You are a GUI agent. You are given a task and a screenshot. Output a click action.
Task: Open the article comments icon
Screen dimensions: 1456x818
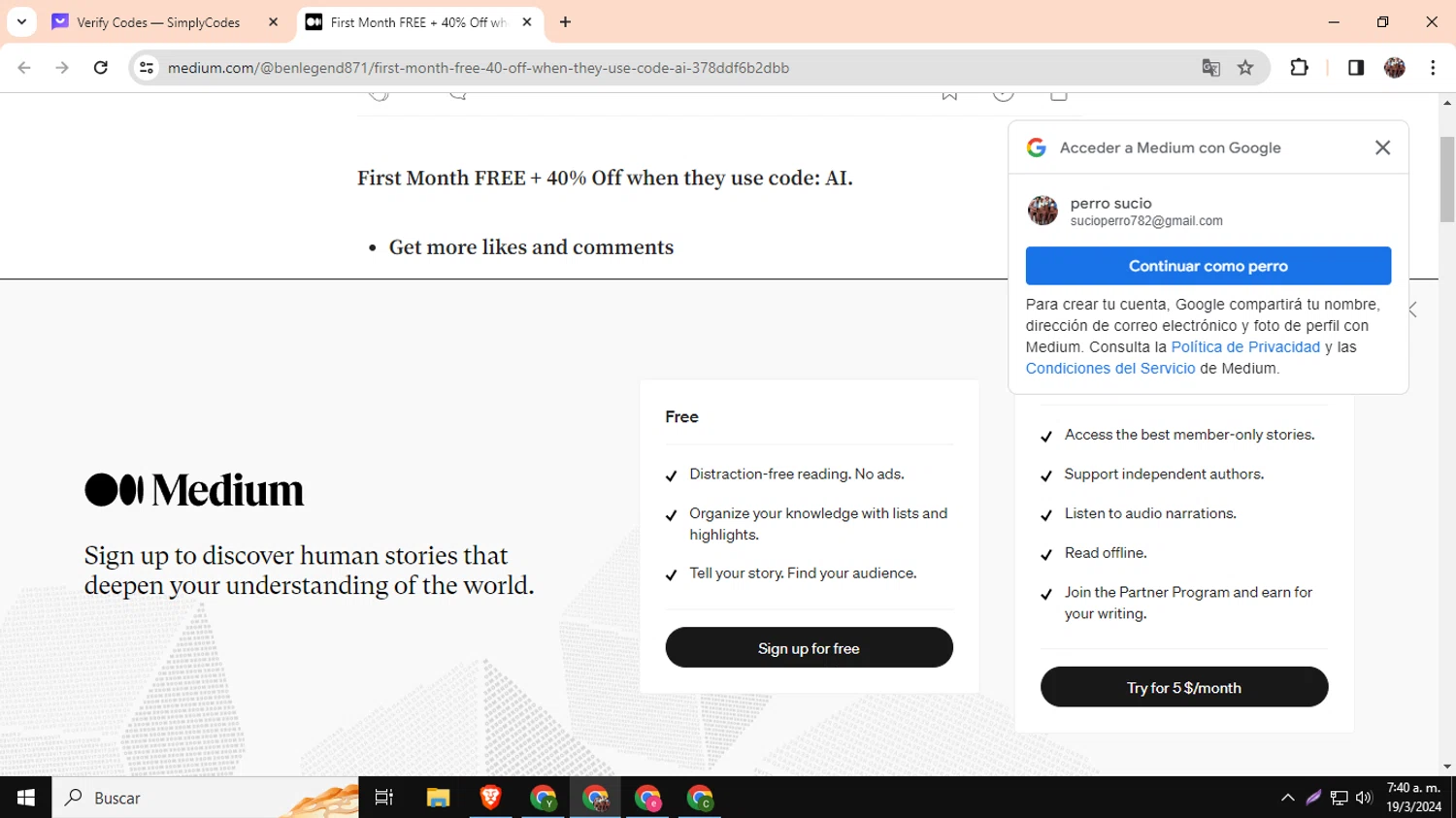point(458,94)
